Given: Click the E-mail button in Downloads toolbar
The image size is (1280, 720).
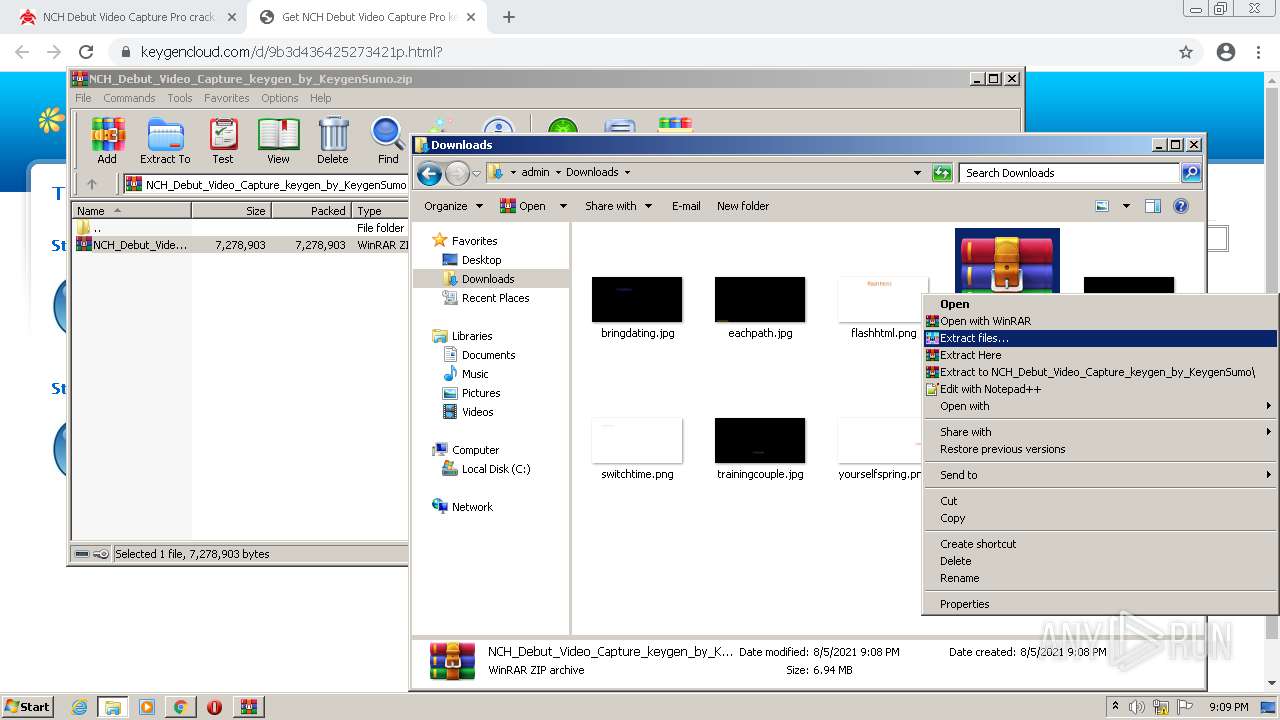Looking at the screenshot, I should click(686, 206).
